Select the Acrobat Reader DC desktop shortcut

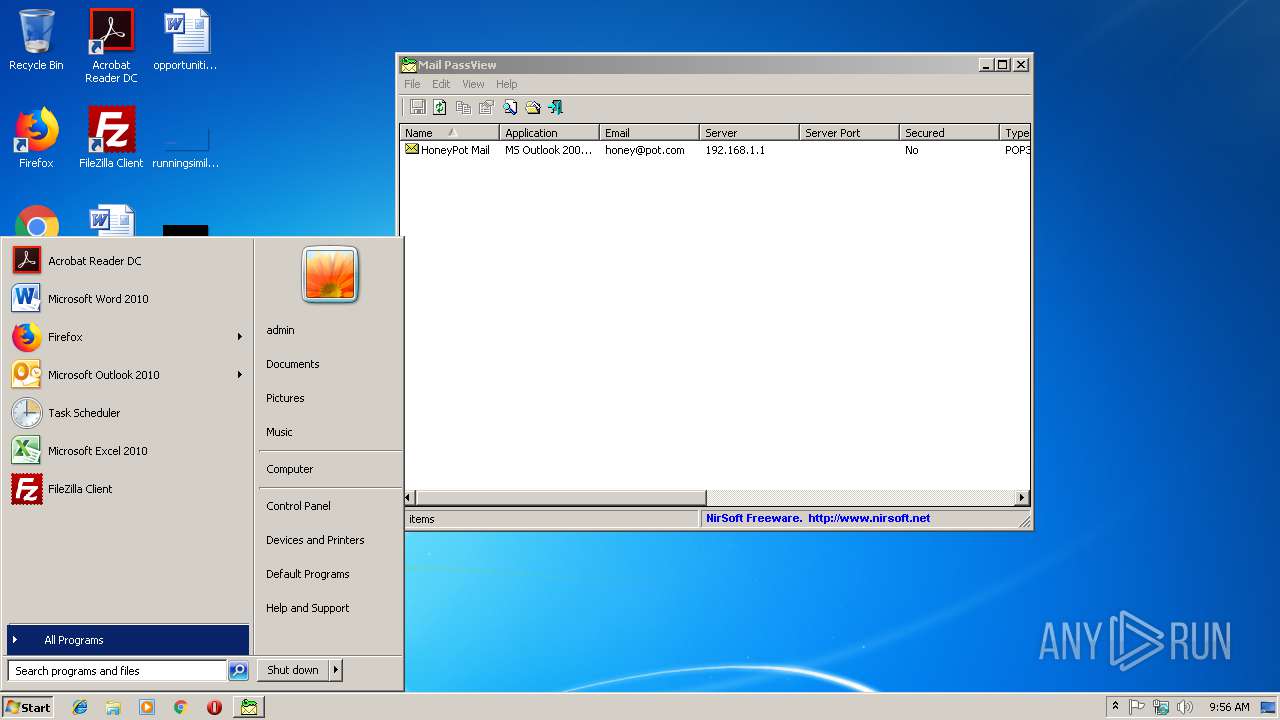click(111, 46)
